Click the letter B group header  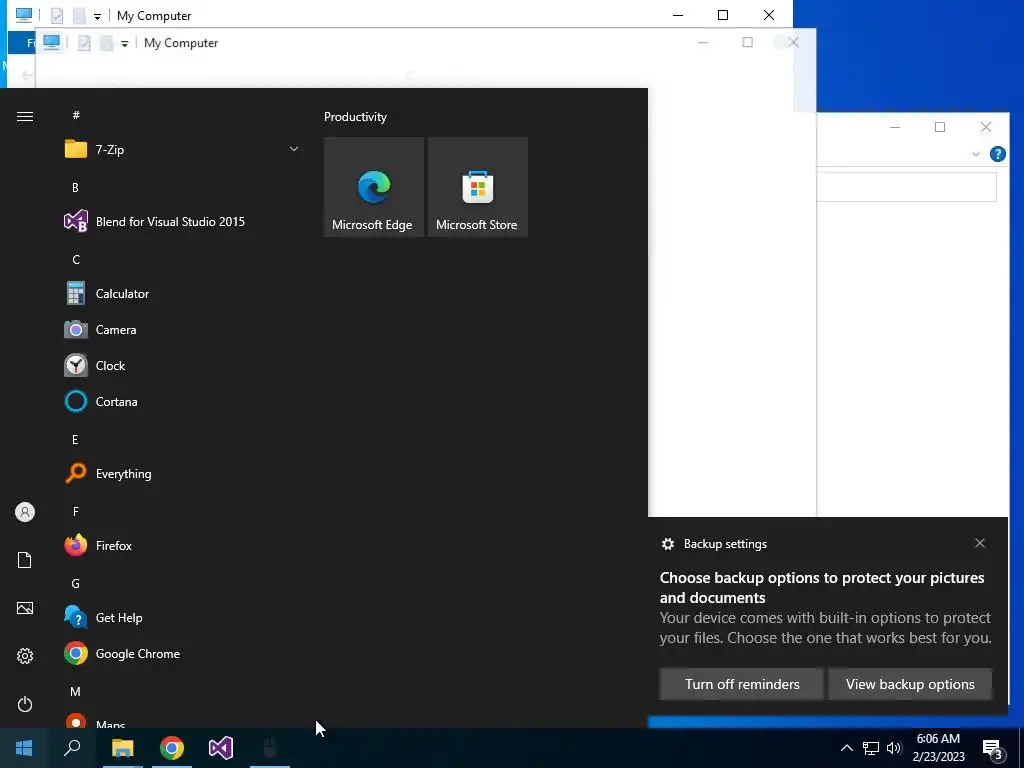[x=75, y=187]
